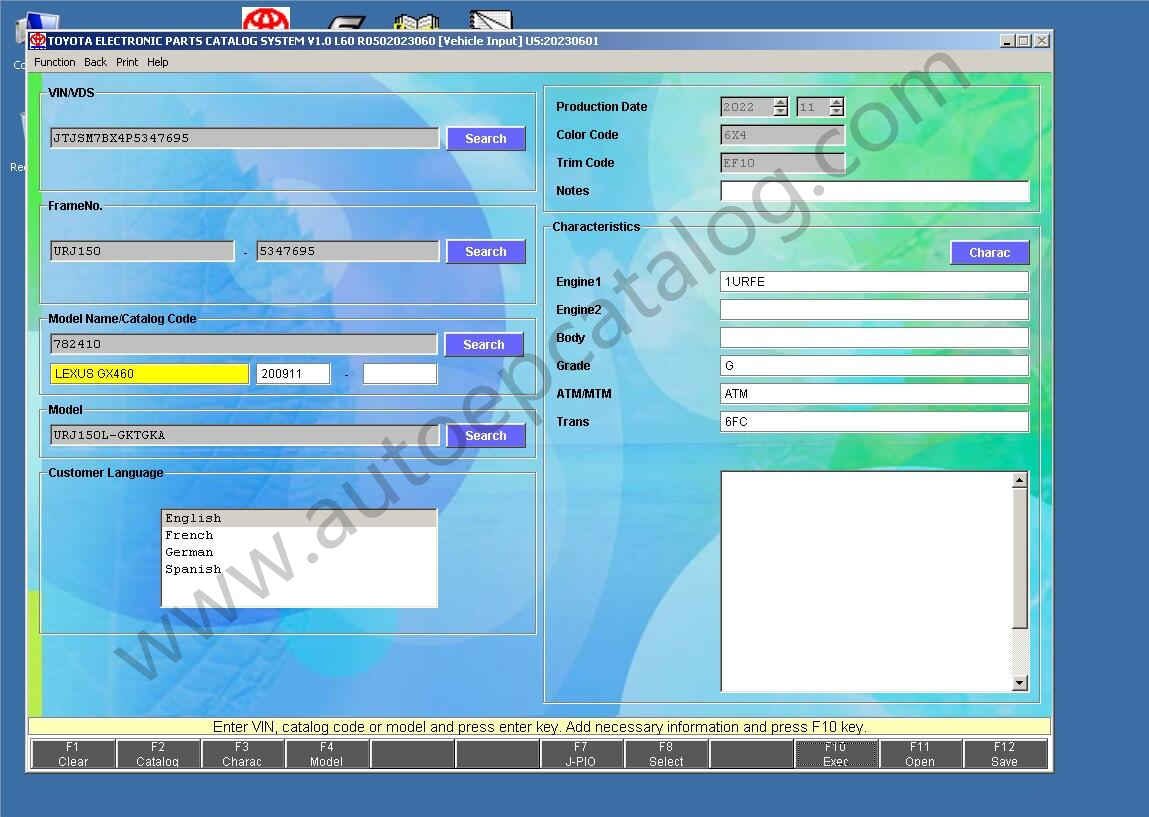Open the Function menu

[54, 62]
